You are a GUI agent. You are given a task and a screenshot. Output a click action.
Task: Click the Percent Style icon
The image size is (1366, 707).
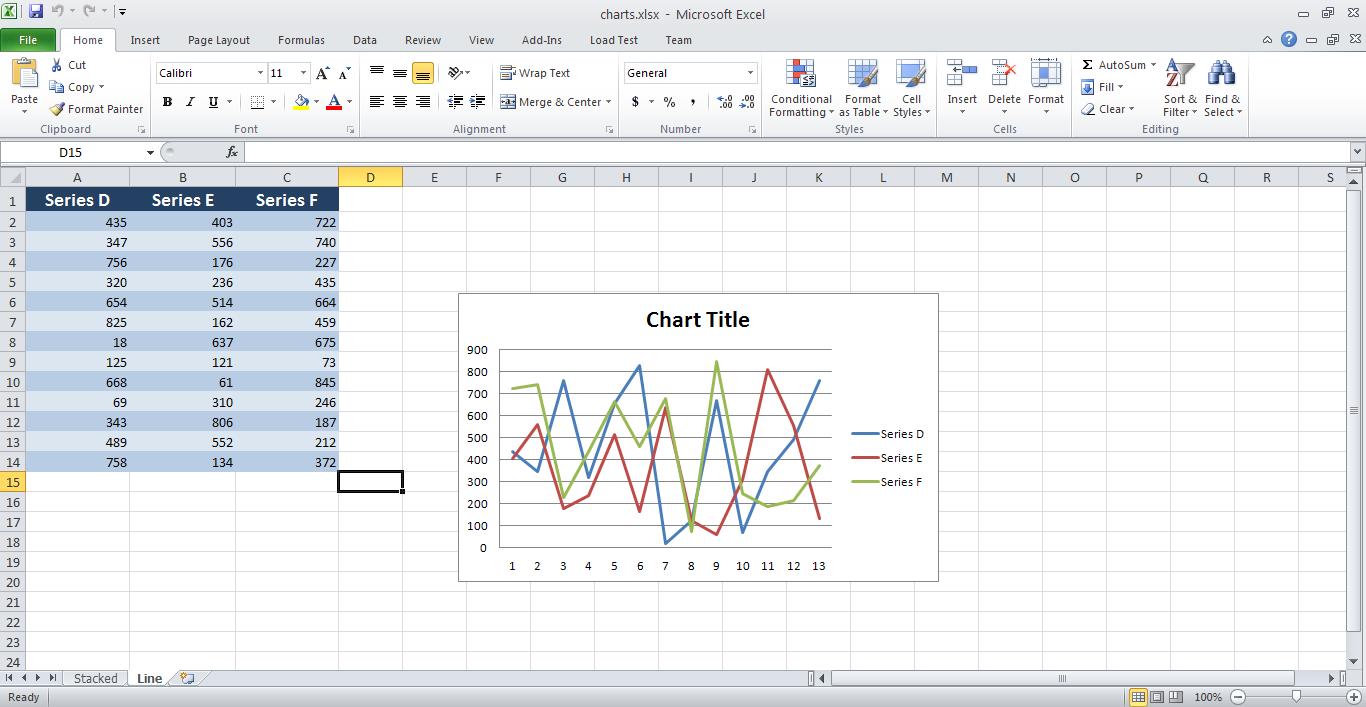coord(669,102)
